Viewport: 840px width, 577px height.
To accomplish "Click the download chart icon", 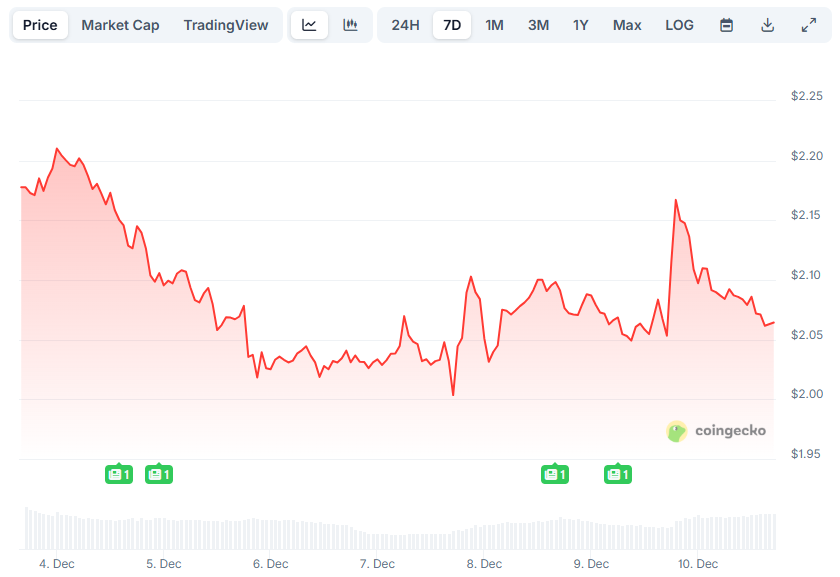I will pyautogui.click(x=768, y=24).
